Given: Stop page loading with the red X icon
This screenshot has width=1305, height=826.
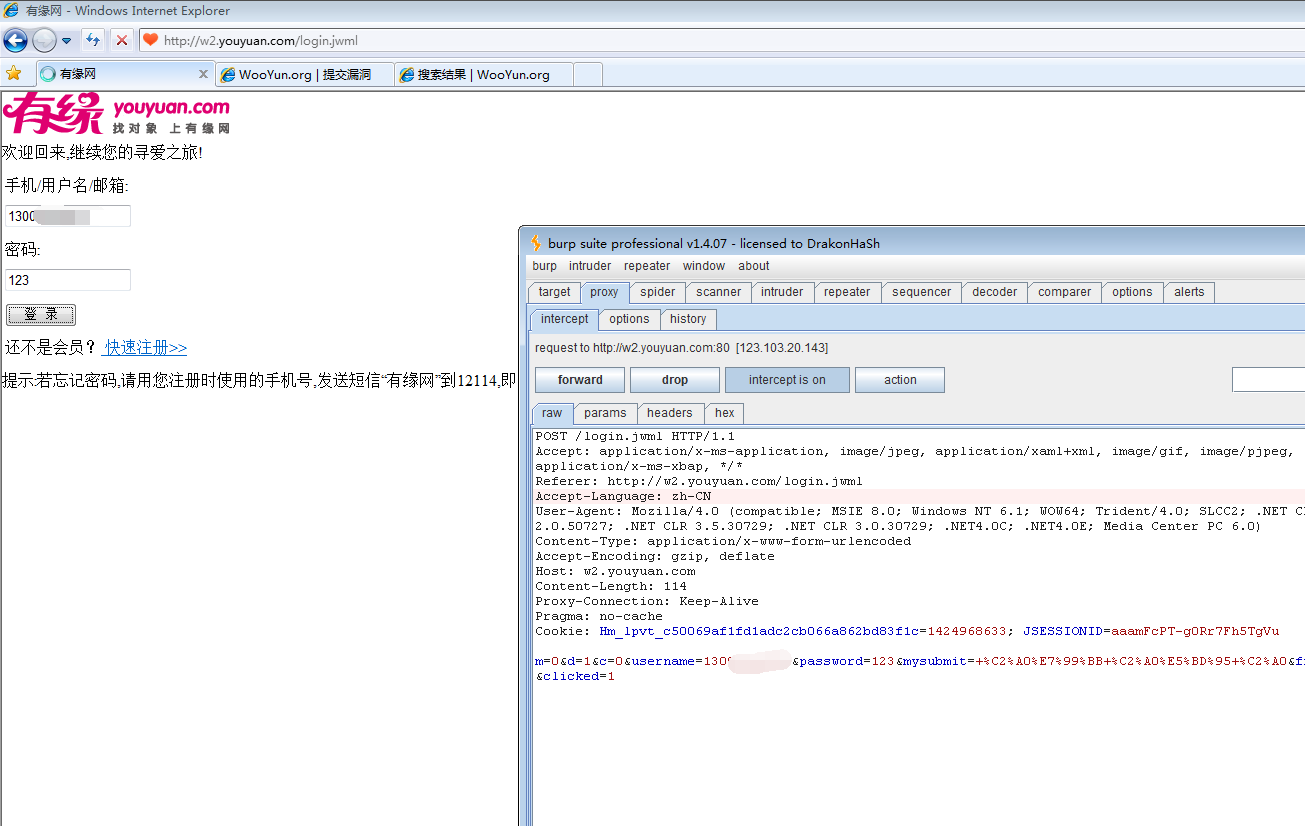Looking at the screenshot, I should coord(121,40).
